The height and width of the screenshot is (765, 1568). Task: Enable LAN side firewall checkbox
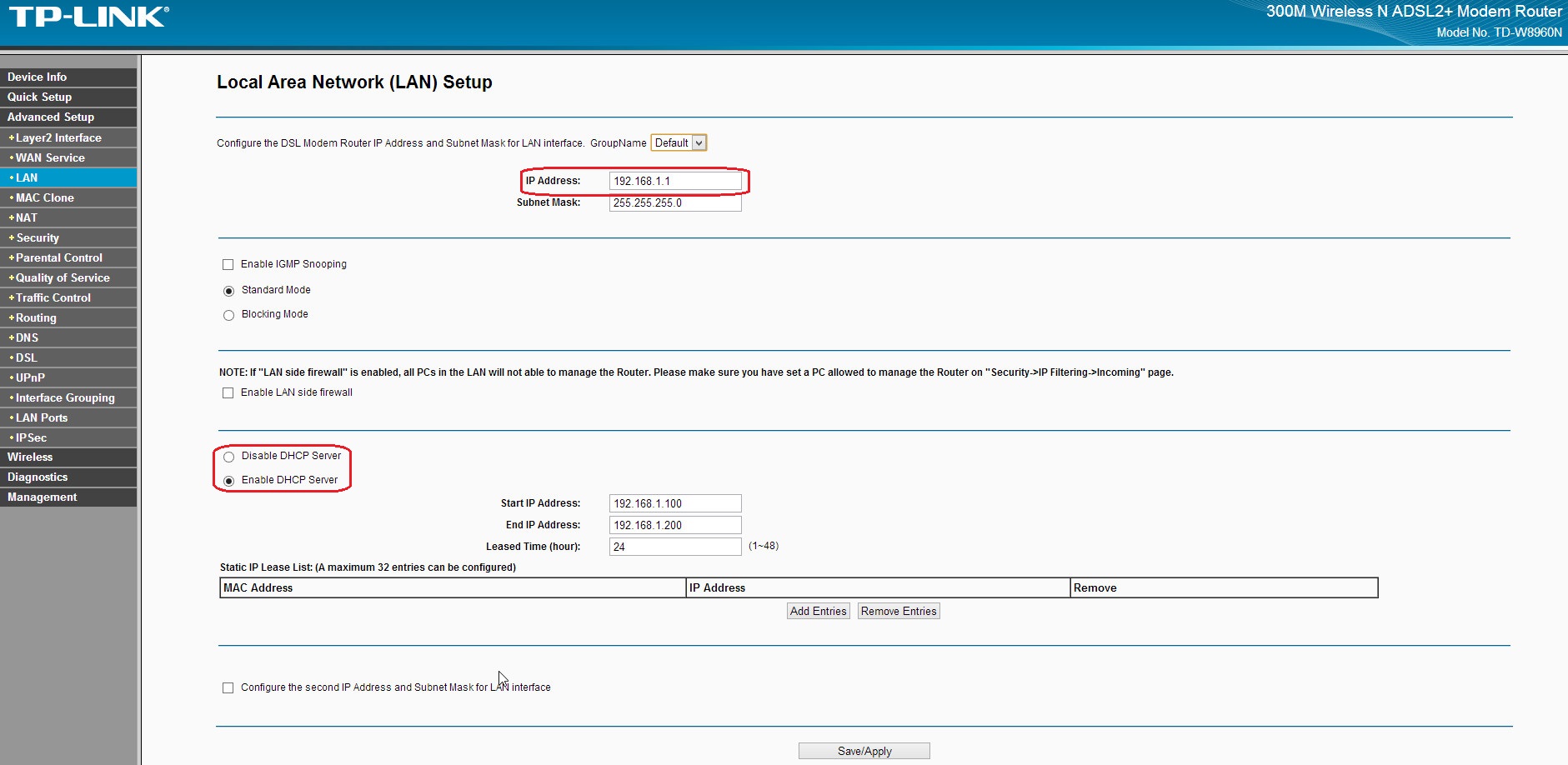click(x=228, y=392)
